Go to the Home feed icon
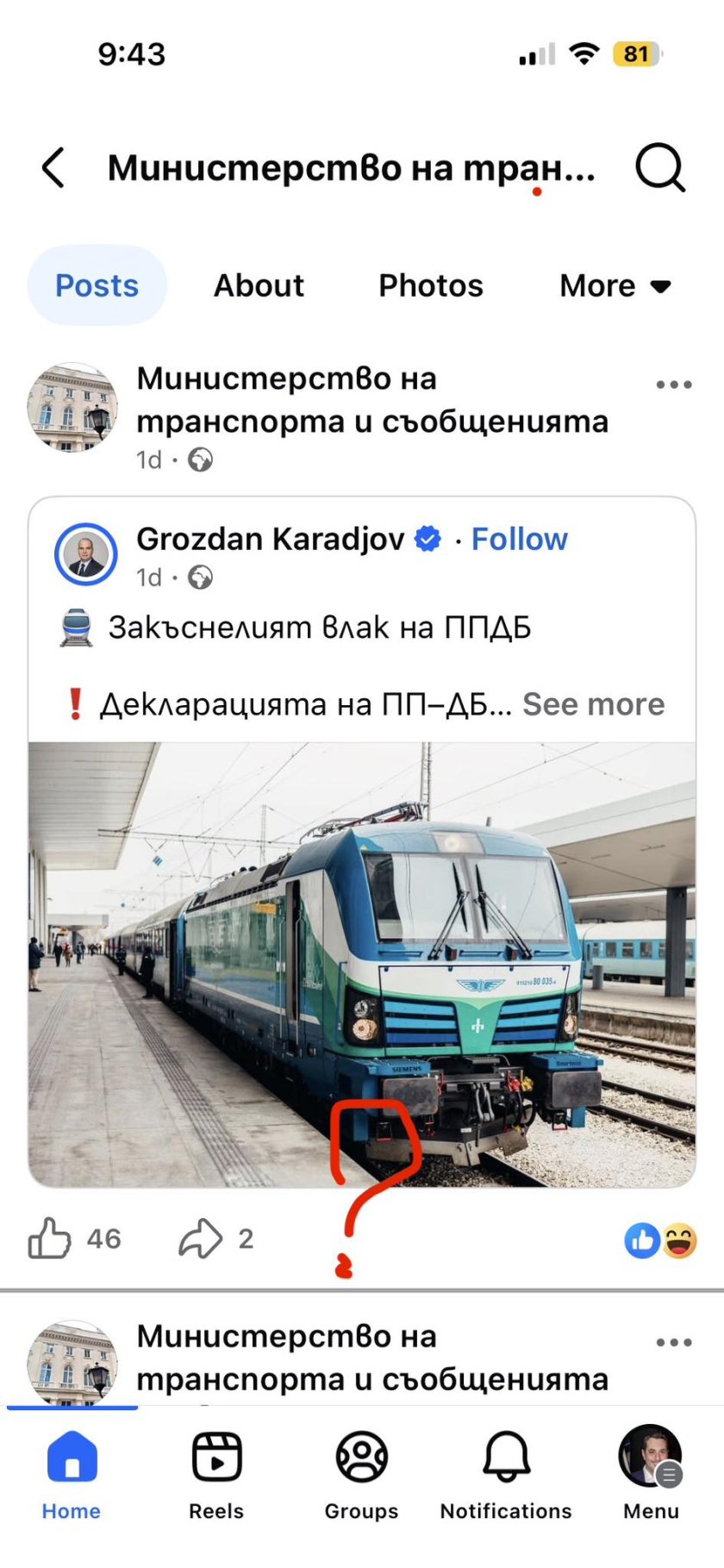This screenshot has width=724, height=1568. (x=72, y=1475)
